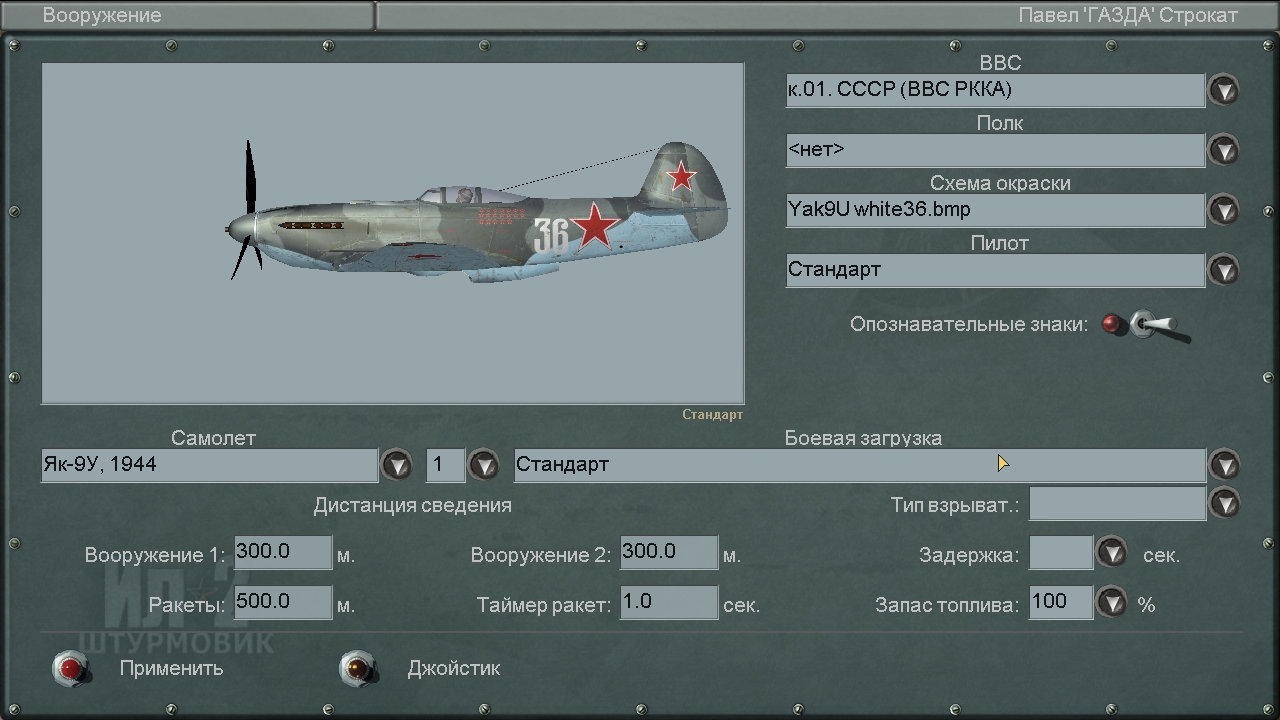The image size is (1280, 720).
Task: Click the aircraft number field showing 1
Action: coord(446,465)
